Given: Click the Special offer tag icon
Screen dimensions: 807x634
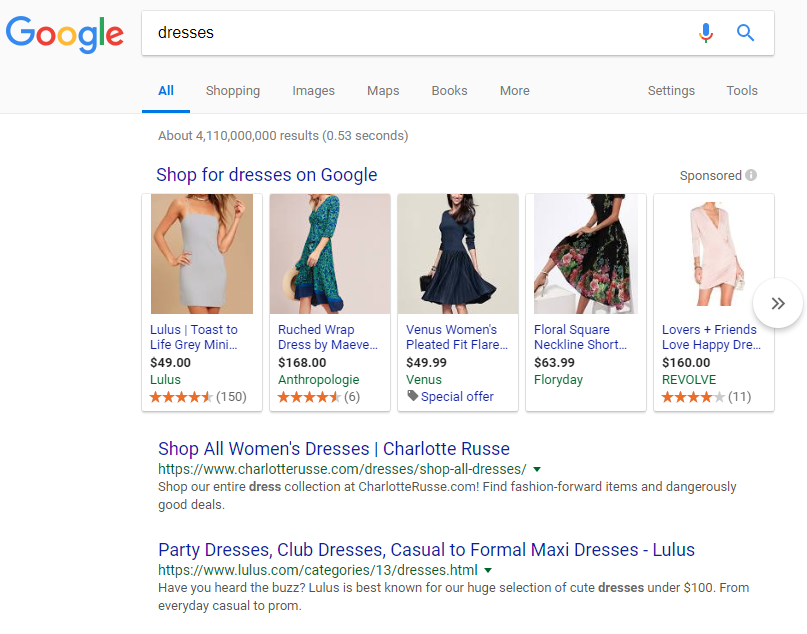Looking at the screenshot, I should [412, 396].
